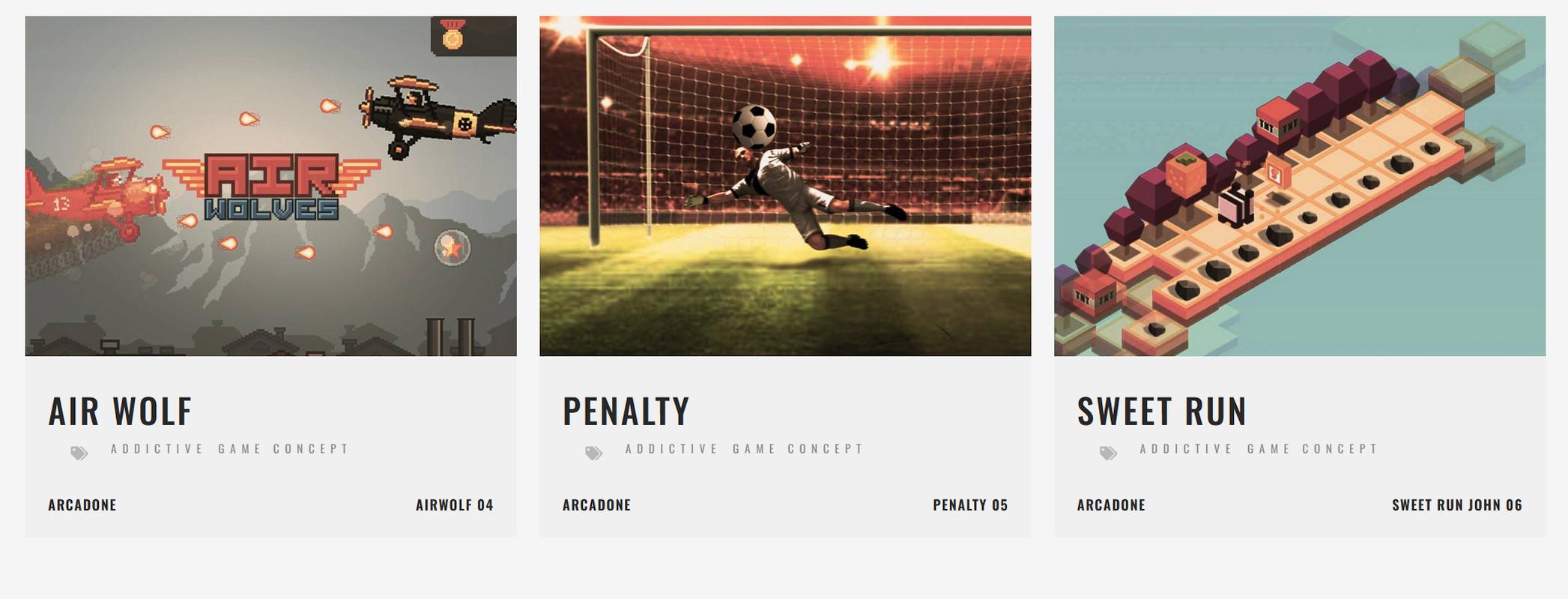1568x599 pixels.
Task: Click the tag icon under Penalty
Action: [594, 453]
